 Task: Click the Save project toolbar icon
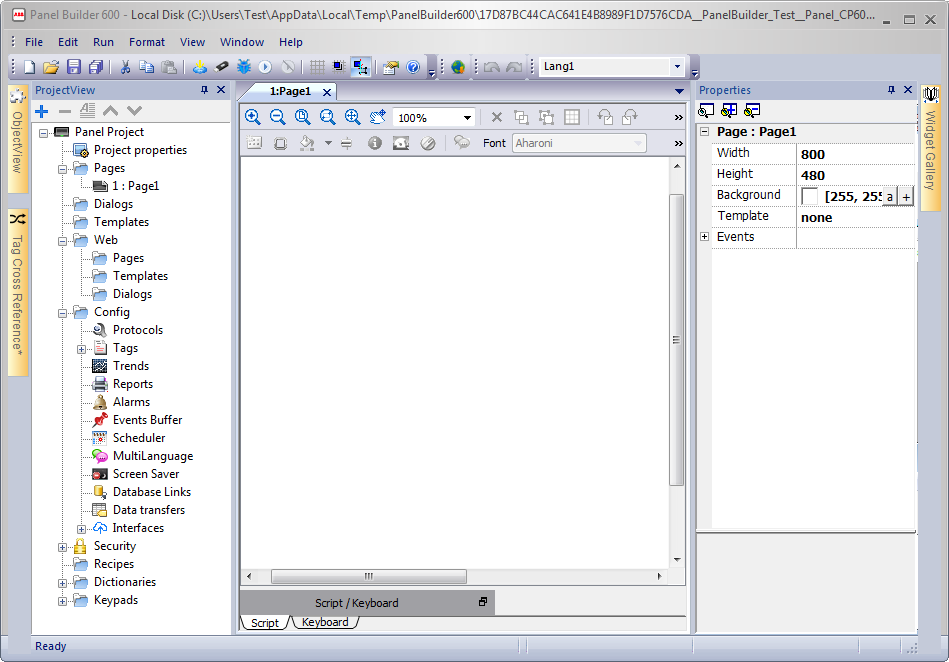pyautogui.click(x=73, y=67)
